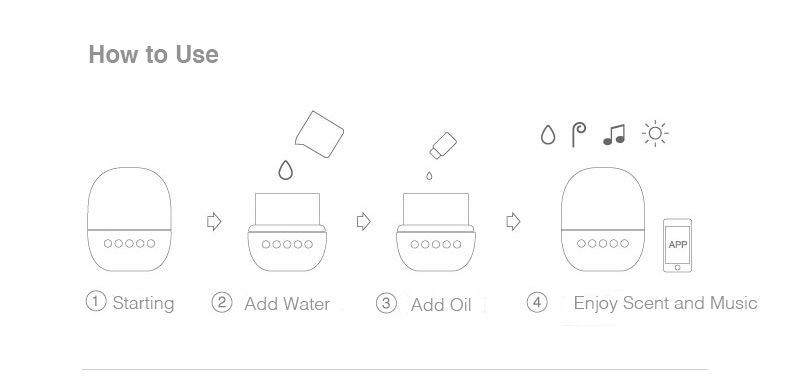Click the scent swirl icon

coord(578,135)
